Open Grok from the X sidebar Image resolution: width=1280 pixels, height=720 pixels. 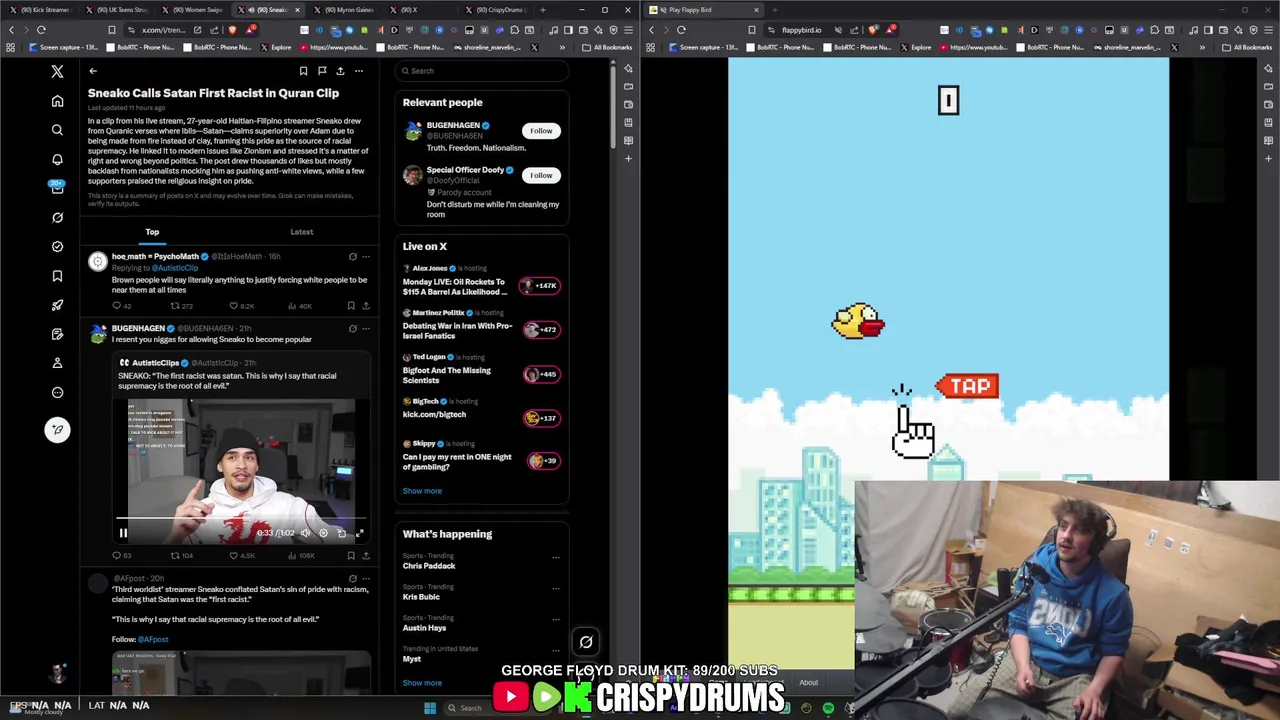pos(57,217)
